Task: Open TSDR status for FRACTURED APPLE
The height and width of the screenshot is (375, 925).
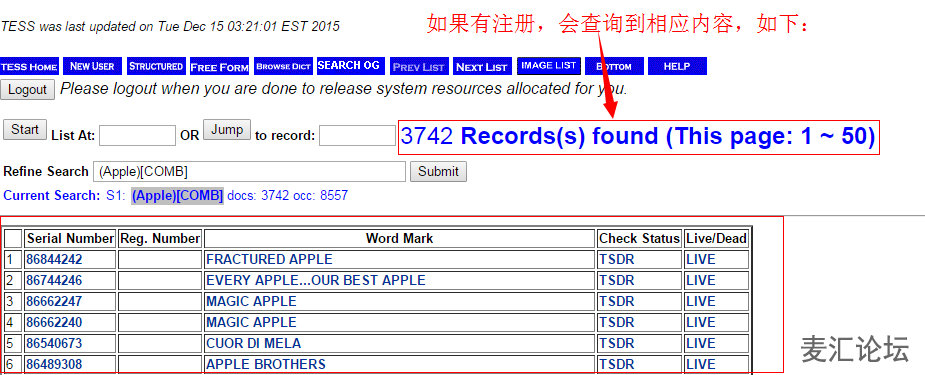Action: 616,259
